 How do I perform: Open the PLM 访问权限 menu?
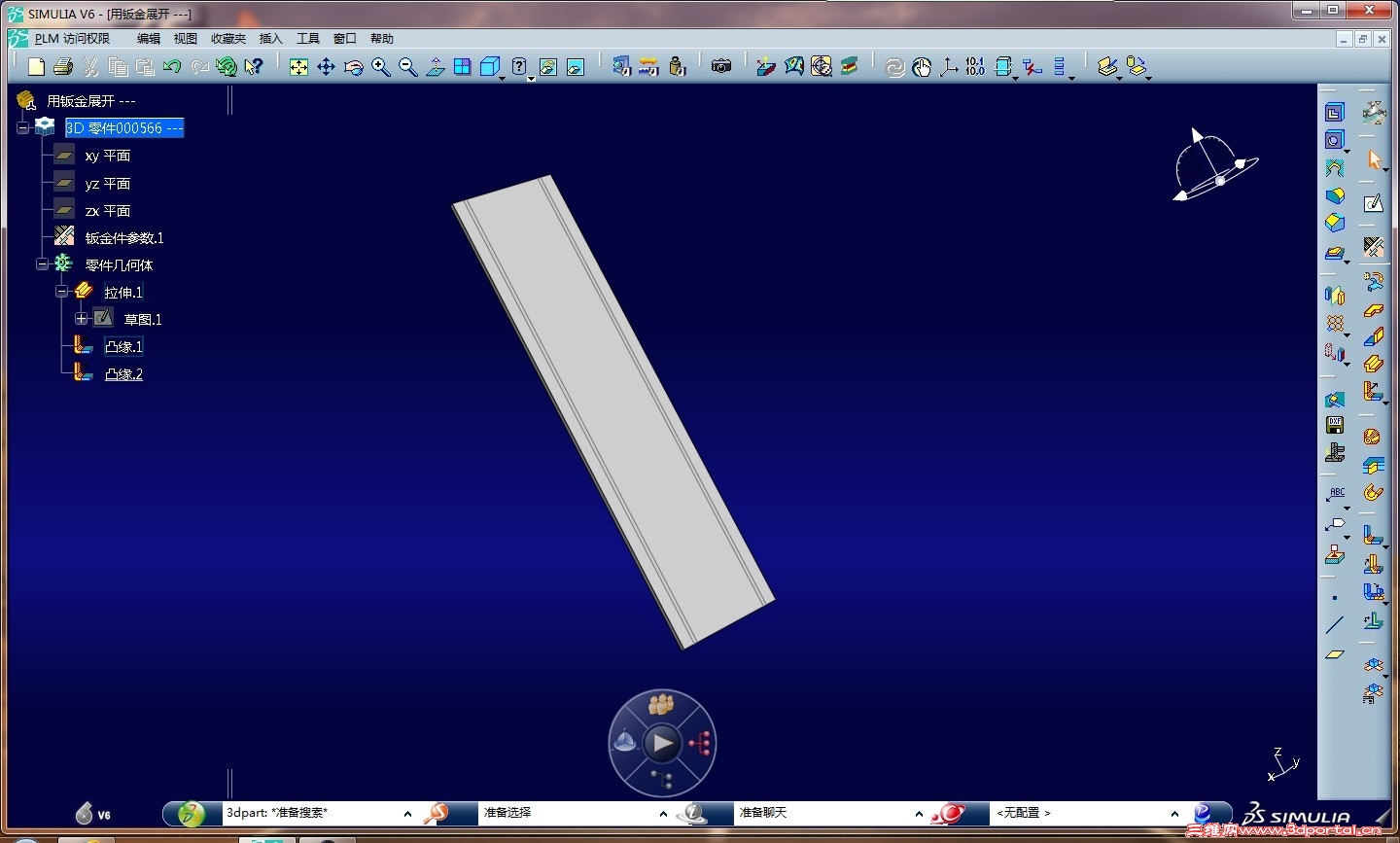tap(72, 39)
